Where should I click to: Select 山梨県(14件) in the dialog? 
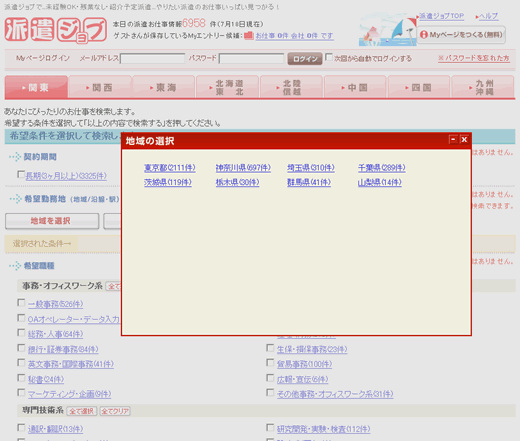click(380, 182)
